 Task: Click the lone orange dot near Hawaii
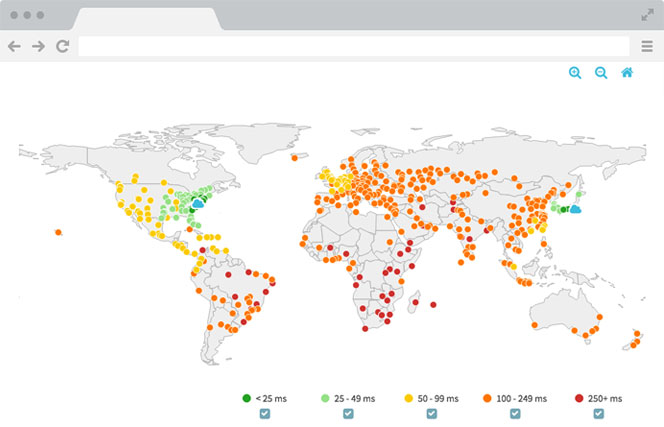pyautogui.click(x=59, y=232)
